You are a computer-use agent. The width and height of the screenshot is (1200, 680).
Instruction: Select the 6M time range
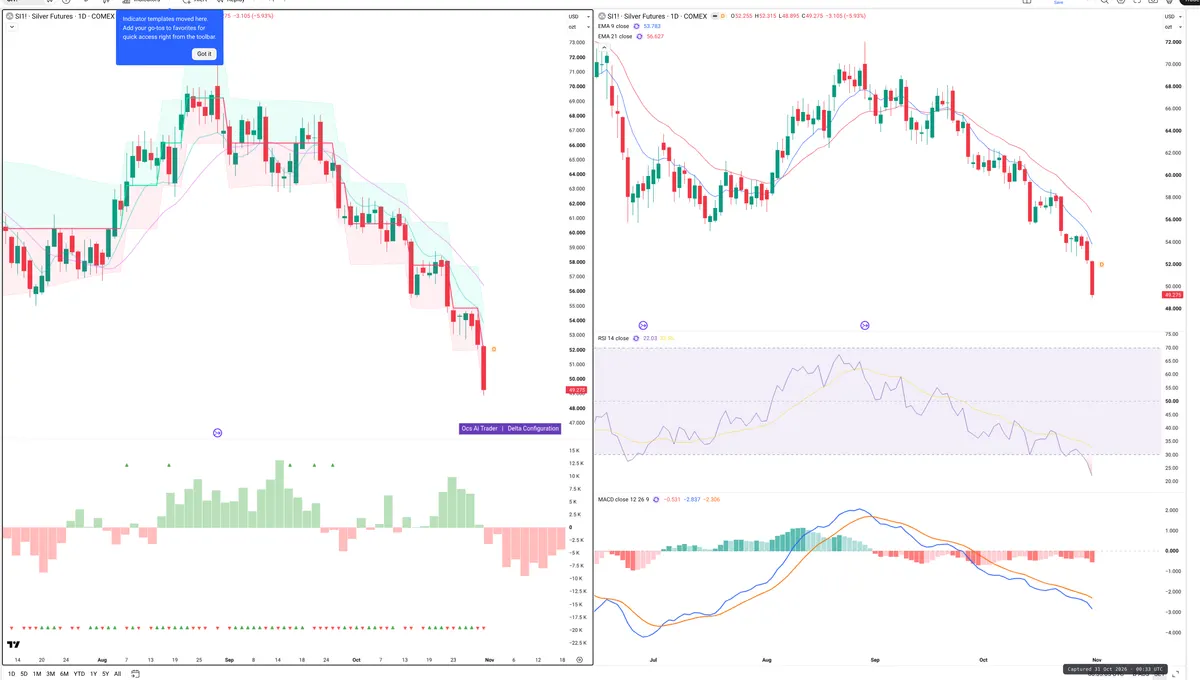tap(64, 674)
